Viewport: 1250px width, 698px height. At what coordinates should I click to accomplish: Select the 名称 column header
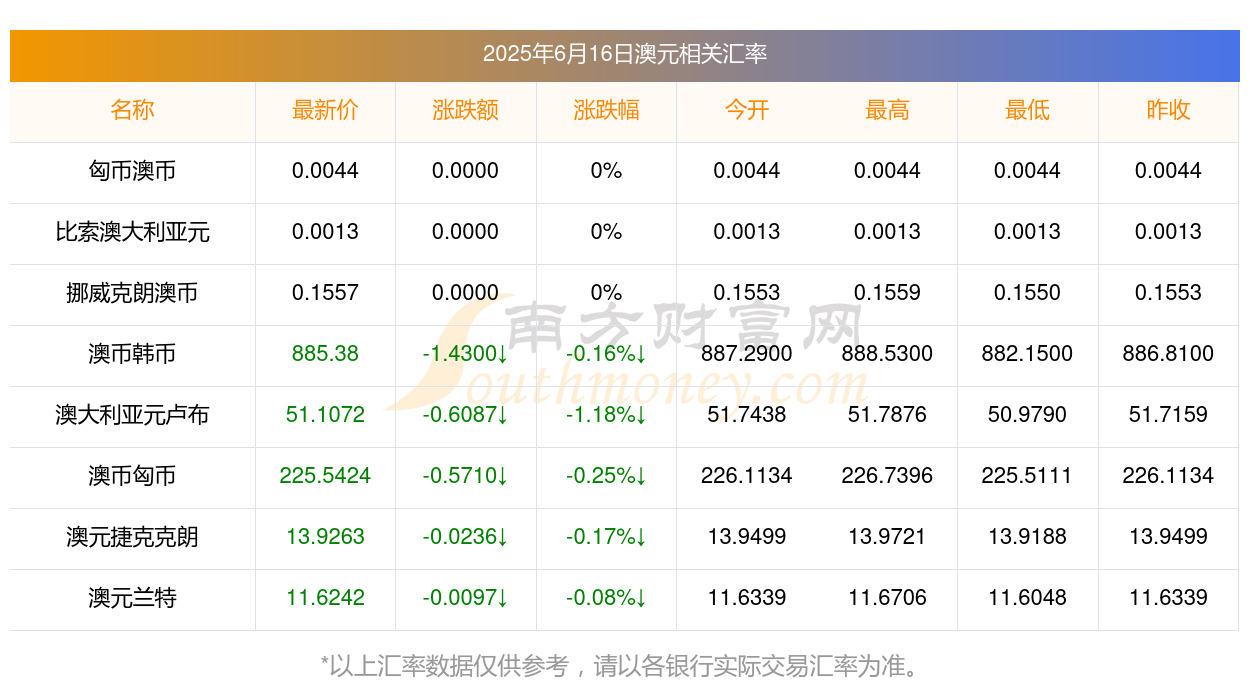(132, 110)
